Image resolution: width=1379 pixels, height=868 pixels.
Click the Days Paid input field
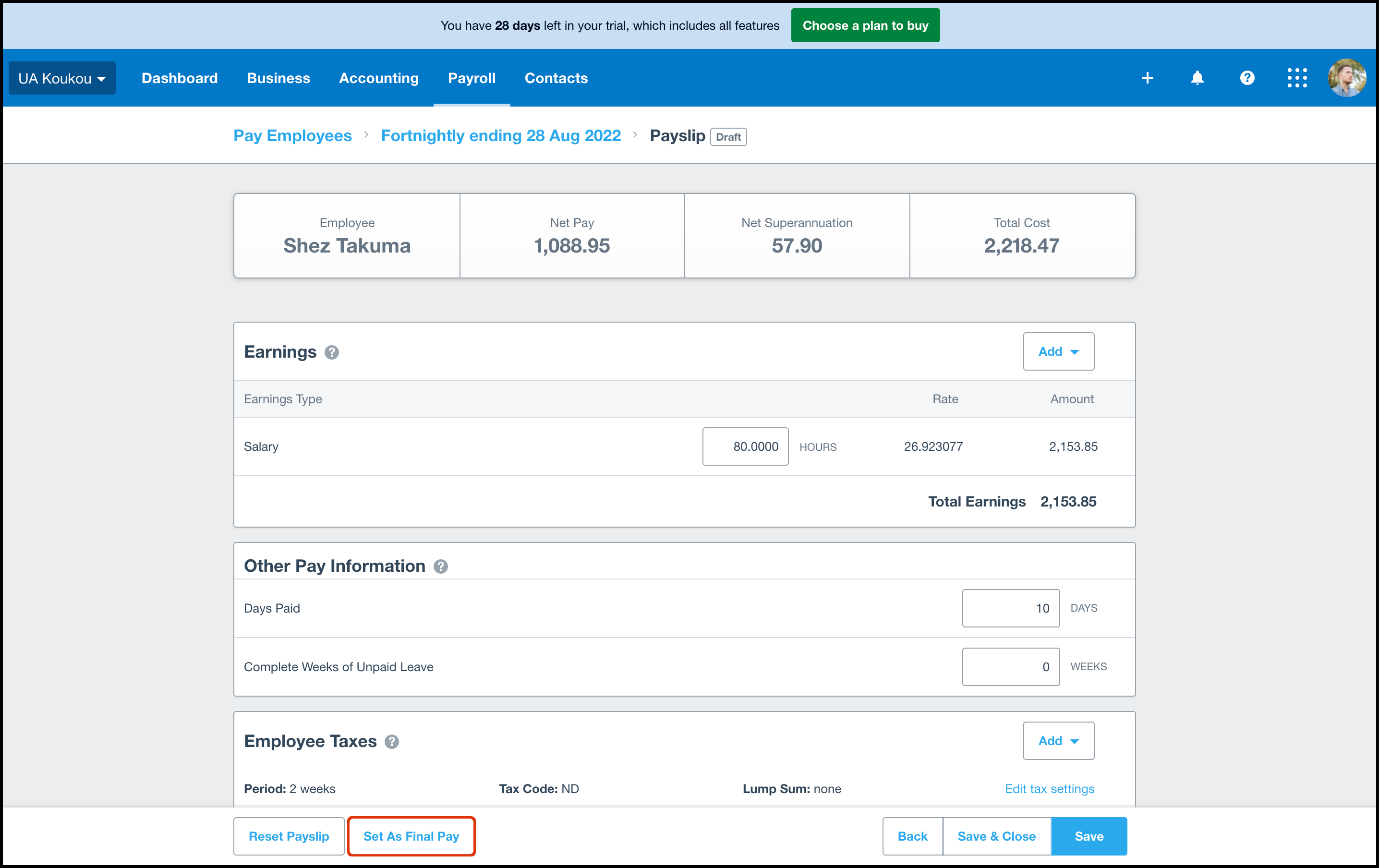pyautogui.click(x=1010, y=608)
